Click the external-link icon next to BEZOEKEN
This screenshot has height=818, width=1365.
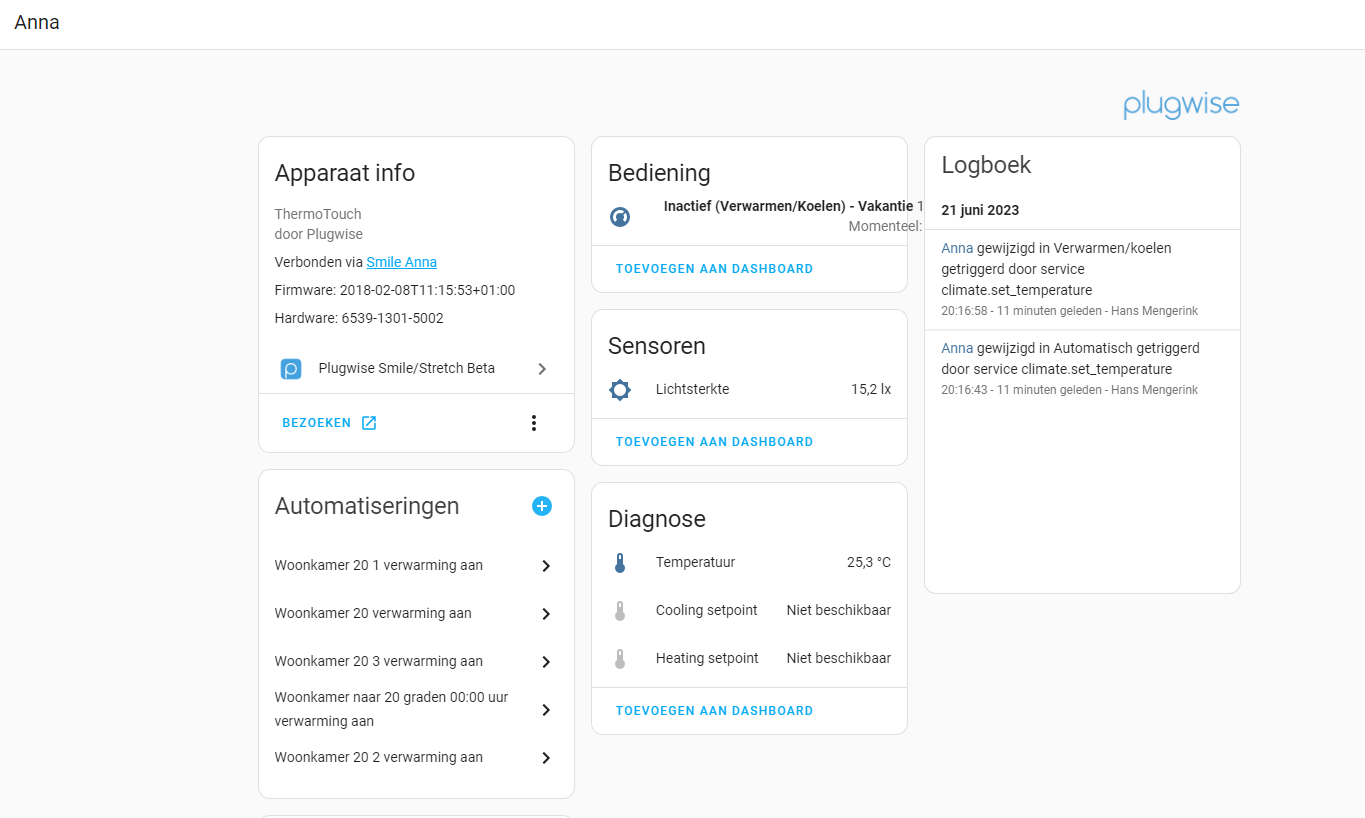pos(368,422)
